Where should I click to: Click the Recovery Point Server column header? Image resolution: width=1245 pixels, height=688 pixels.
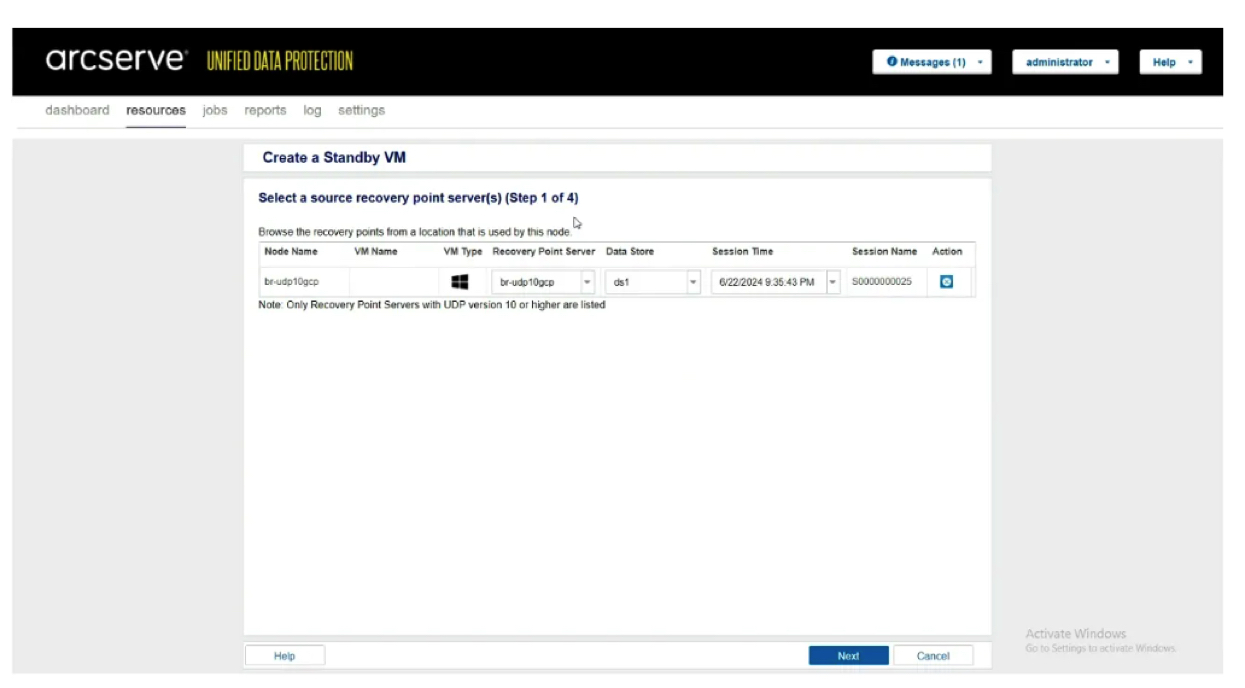544,252
